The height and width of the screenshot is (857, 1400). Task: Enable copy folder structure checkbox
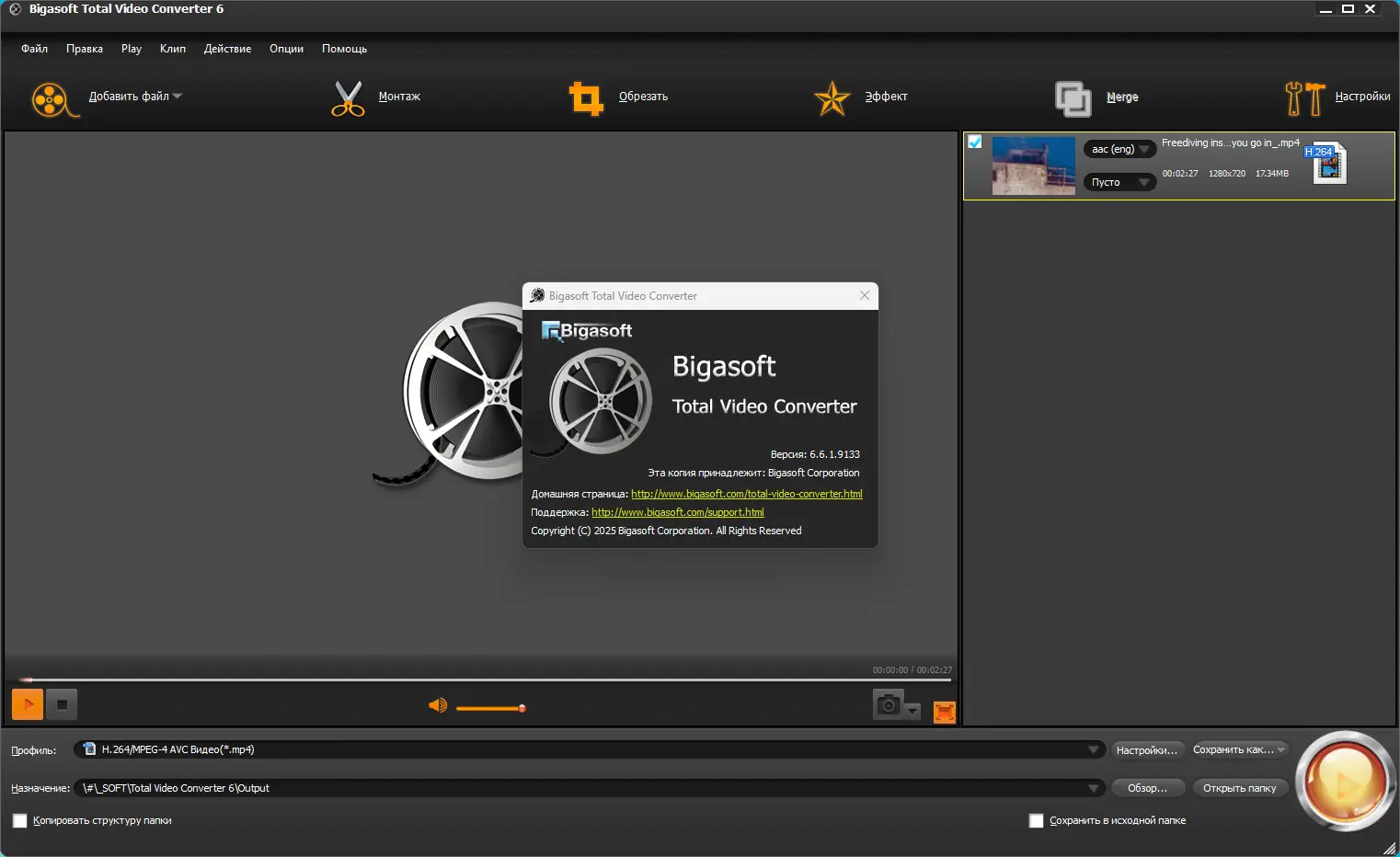coord(20,820)
